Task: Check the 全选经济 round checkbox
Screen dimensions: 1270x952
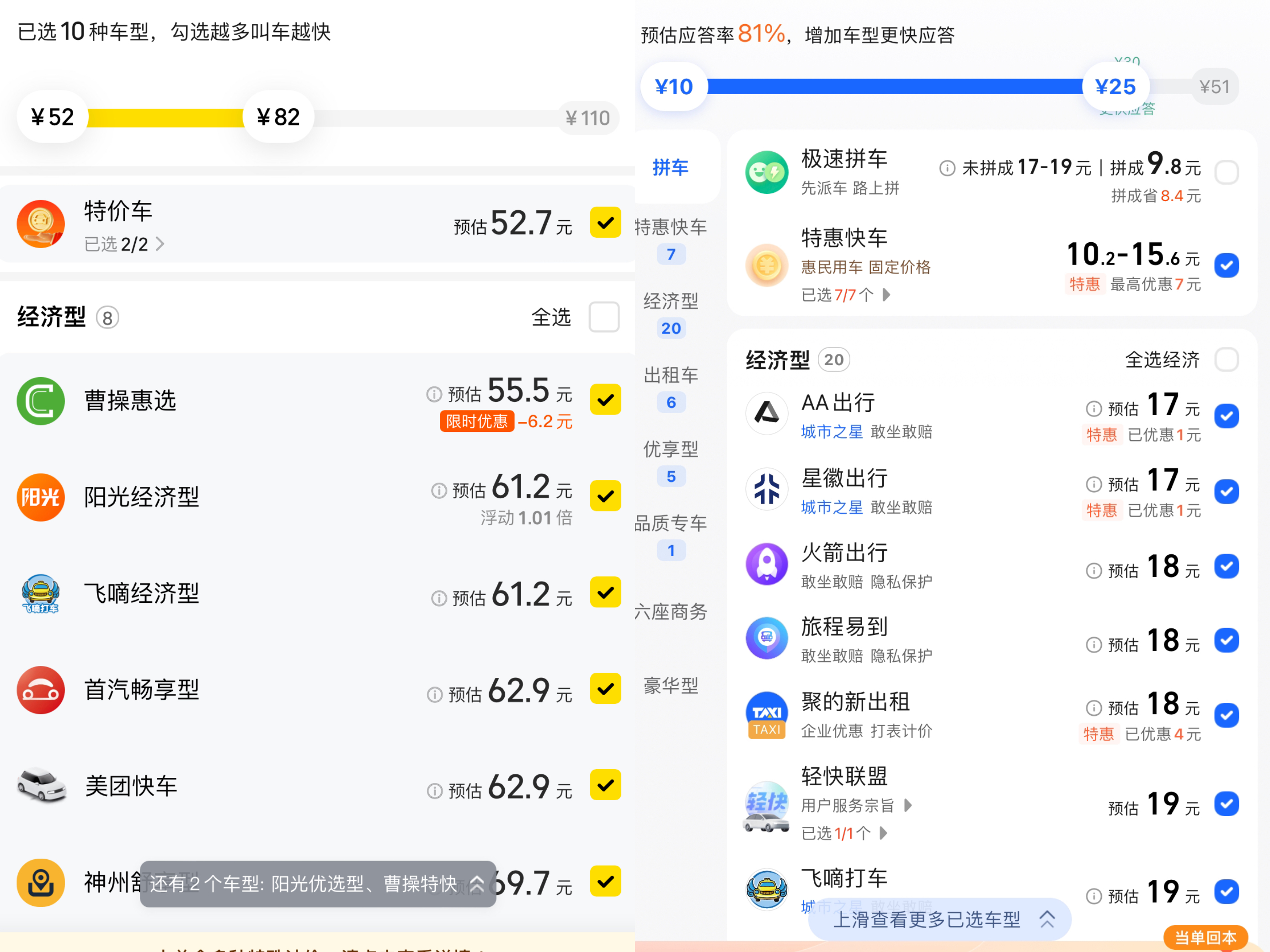Action: 1227,360
